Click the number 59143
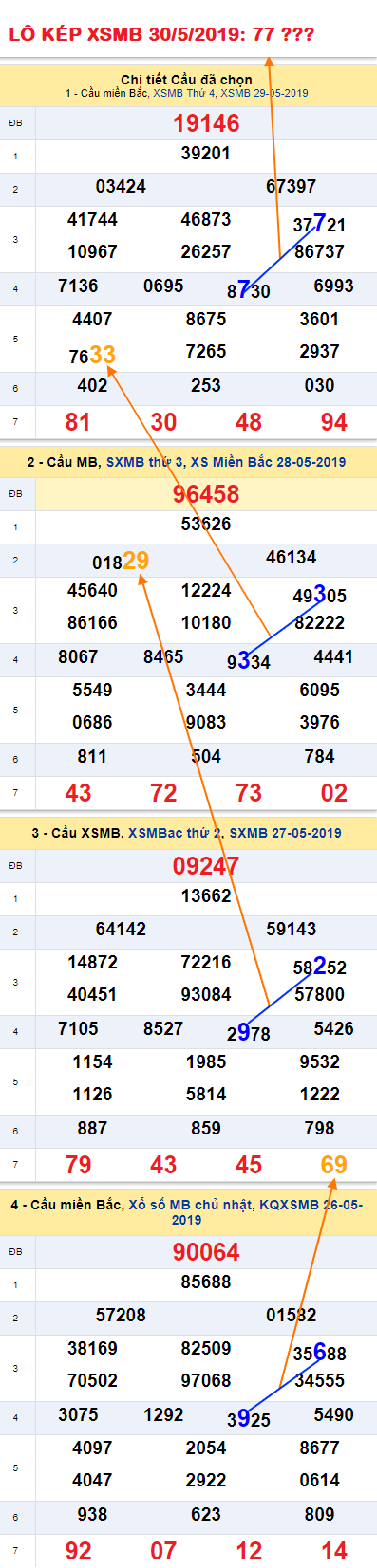The width and height of the screenshot is (377, 1568). click(x=291, y=929)
